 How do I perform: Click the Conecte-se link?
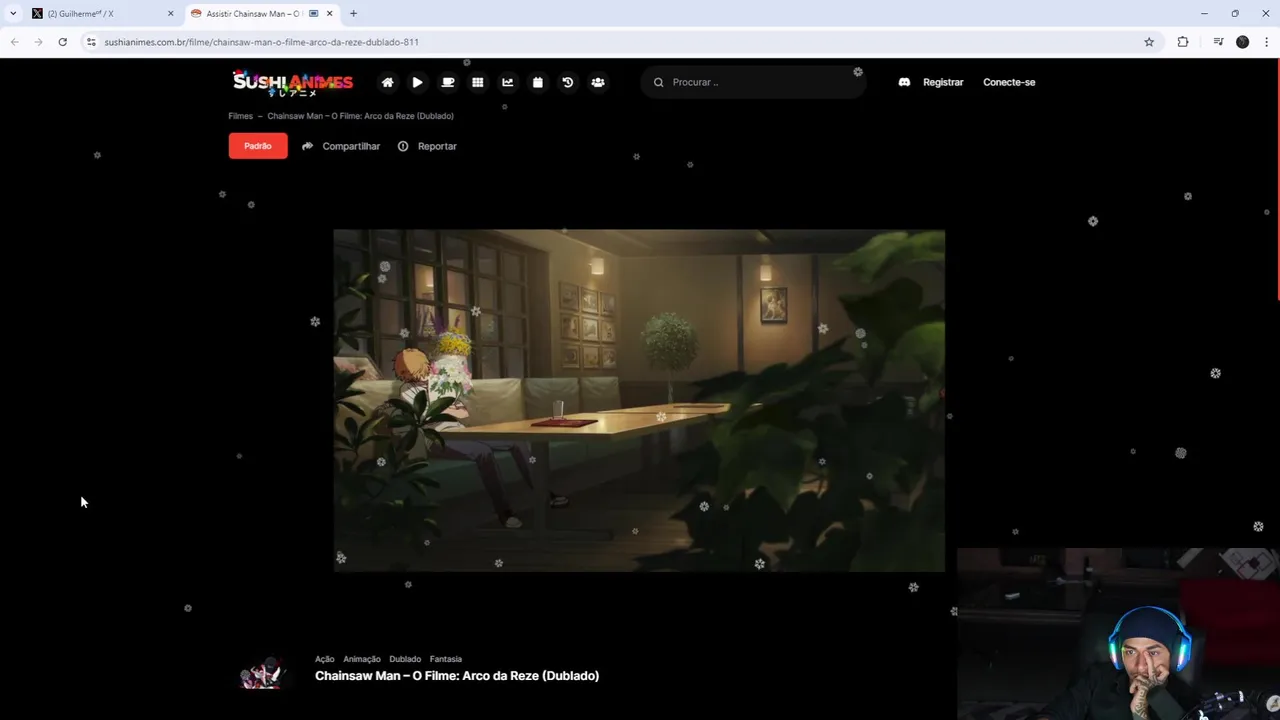pyautogui.click(x=1009, y=82)
